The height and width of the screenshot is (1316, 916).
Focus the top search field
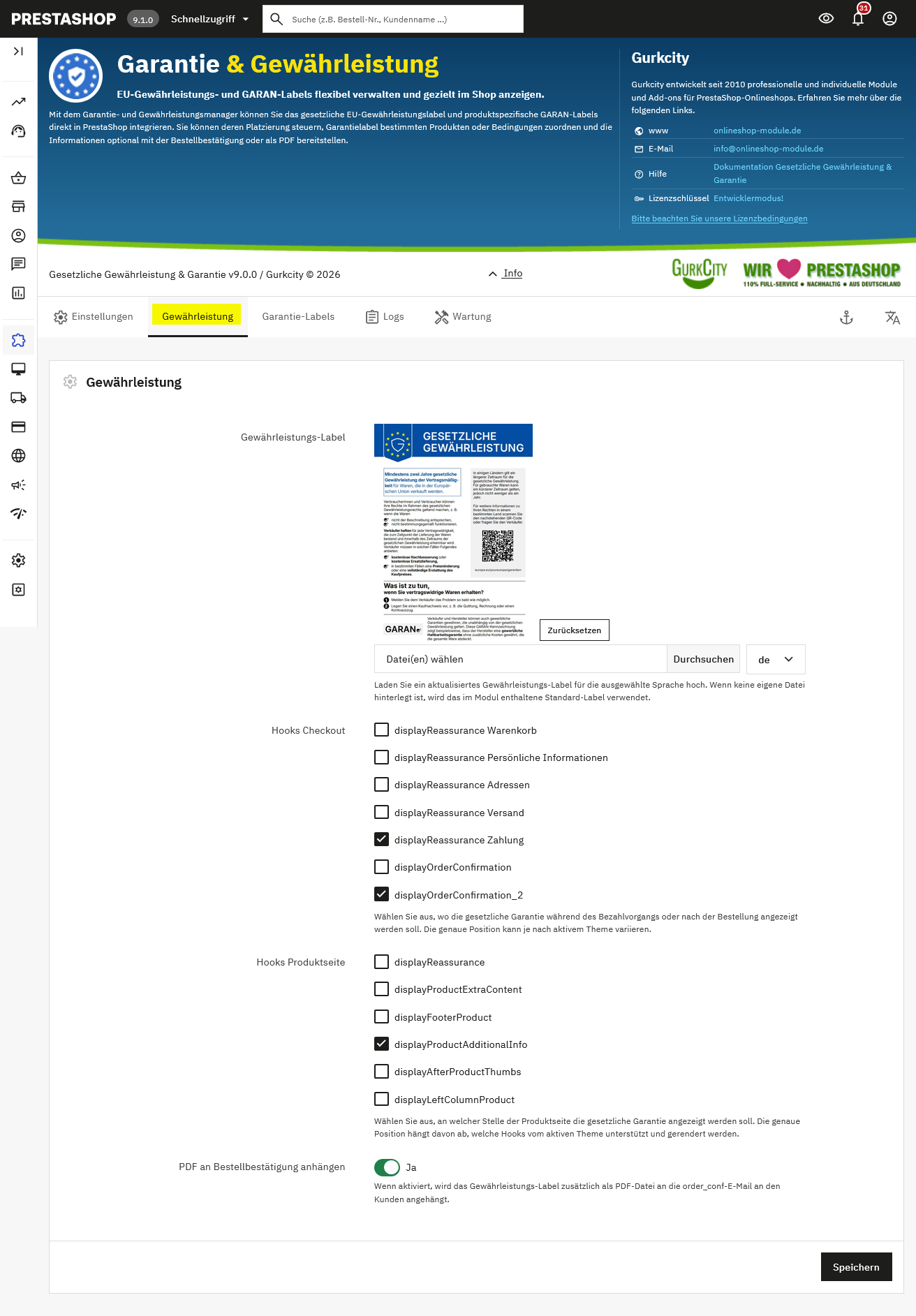393,19
